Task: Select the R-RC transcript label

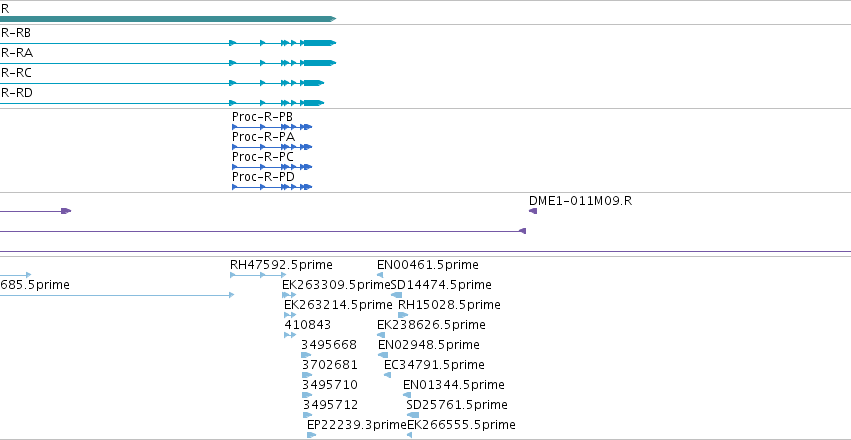Action: point(16,73)
